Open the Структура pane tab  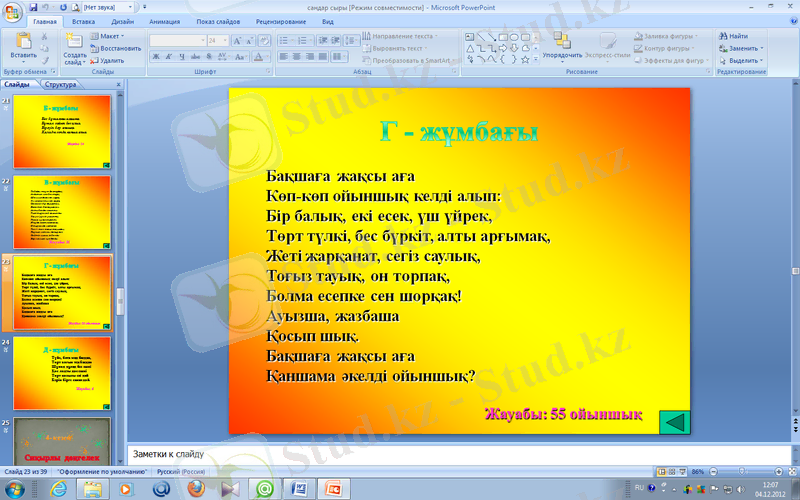pyautogui.click(x=60, y=85)
